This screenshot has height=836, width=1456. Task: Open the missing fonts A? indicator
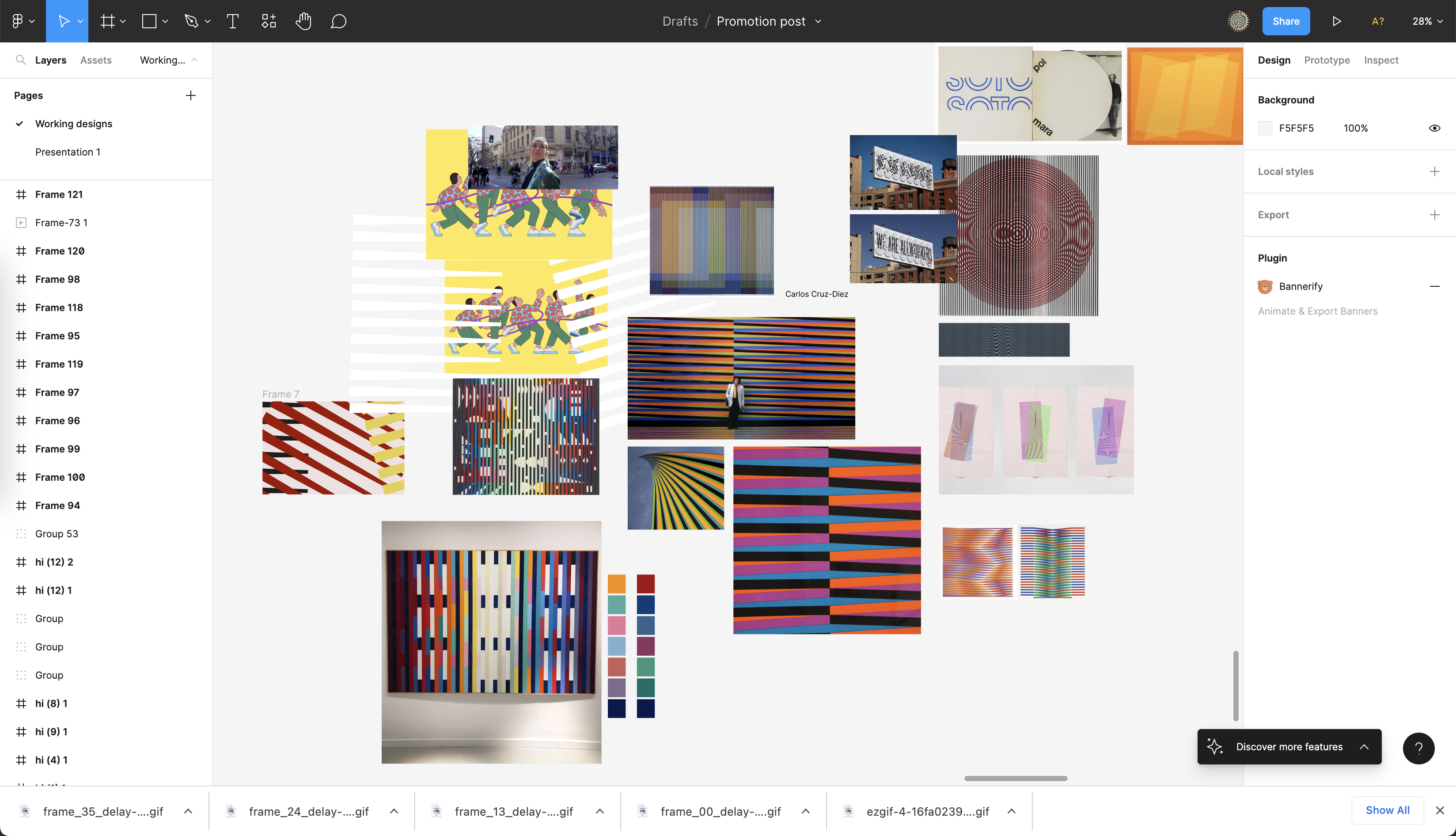1377,21
